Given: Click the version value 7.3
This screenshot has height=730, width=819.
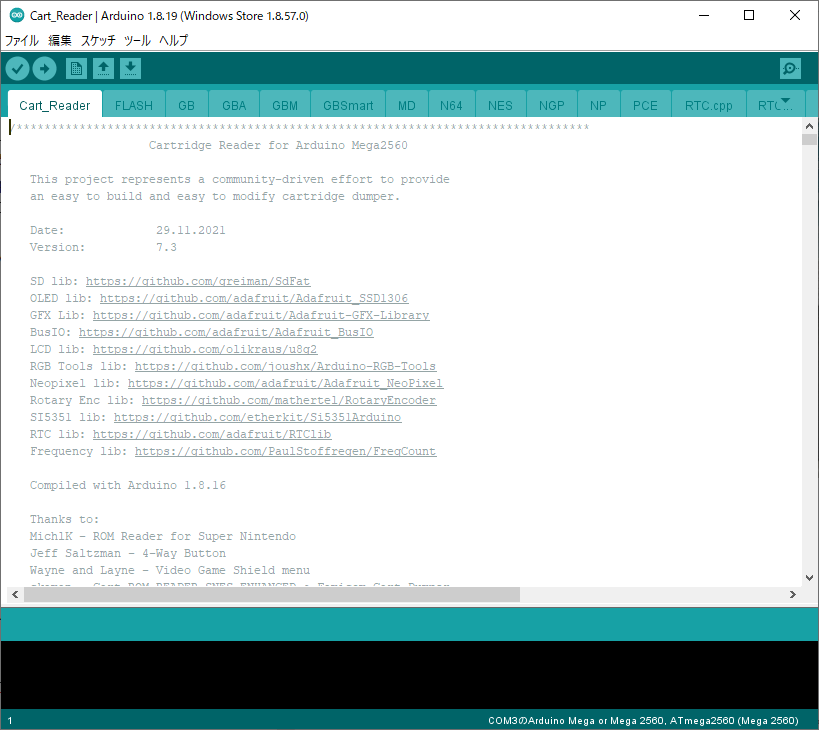Looking at the screenshot, I should [x=166, y=247].
